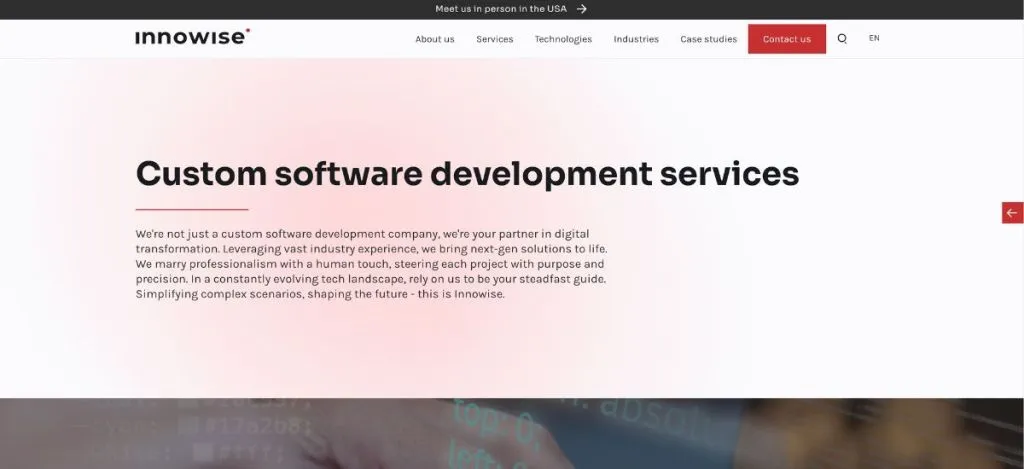1024x469 pixels.
Task: Open the Technologies menu
Action: (563, 39)
